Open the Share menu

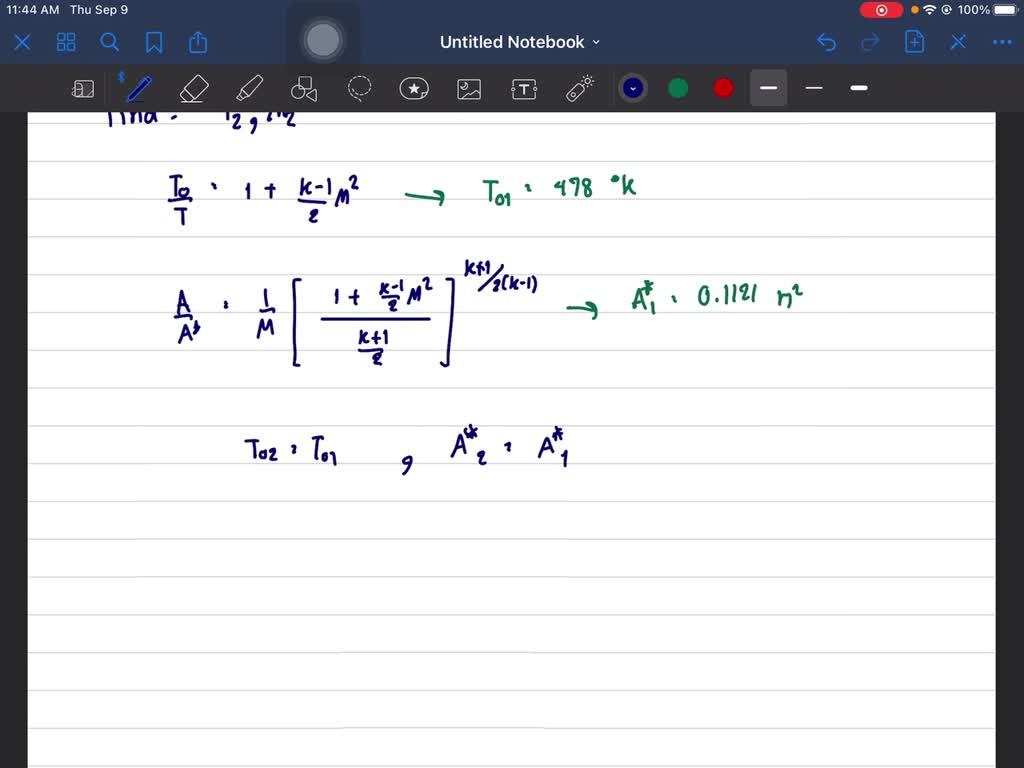click(196, 42)
